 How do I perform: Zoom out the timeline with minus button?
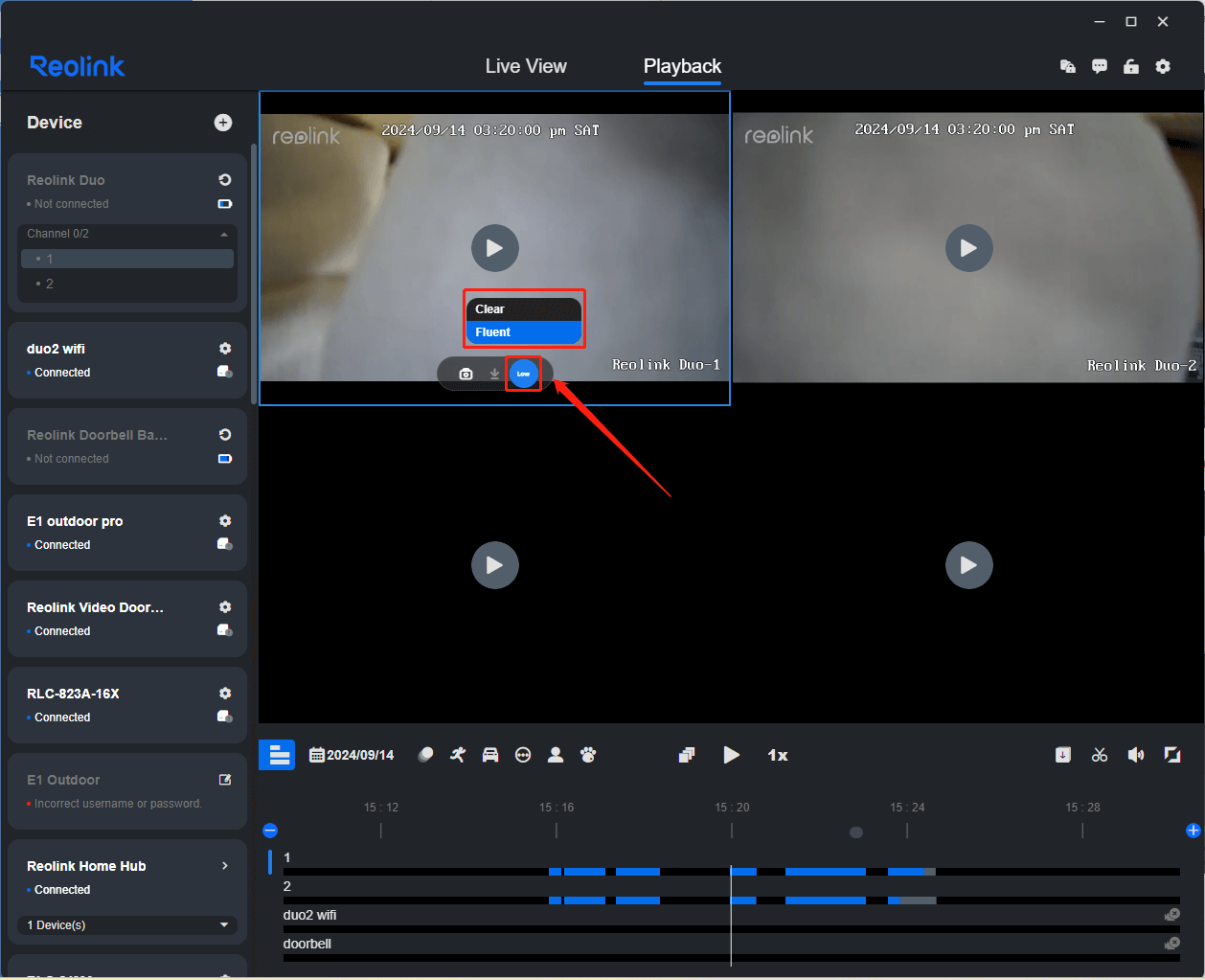tap(270, 831)
